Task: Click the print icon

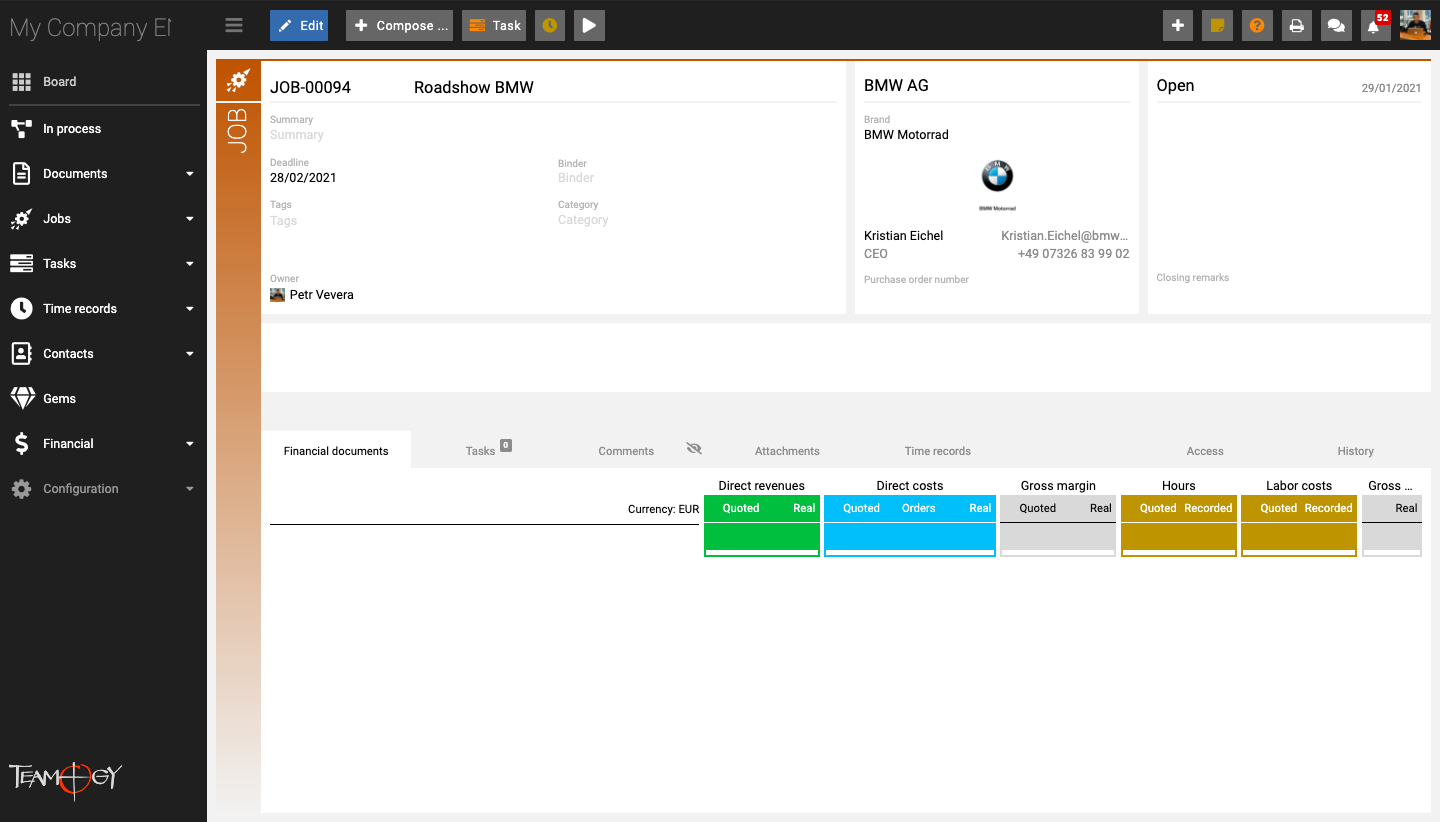Action: click(1296, 26)
